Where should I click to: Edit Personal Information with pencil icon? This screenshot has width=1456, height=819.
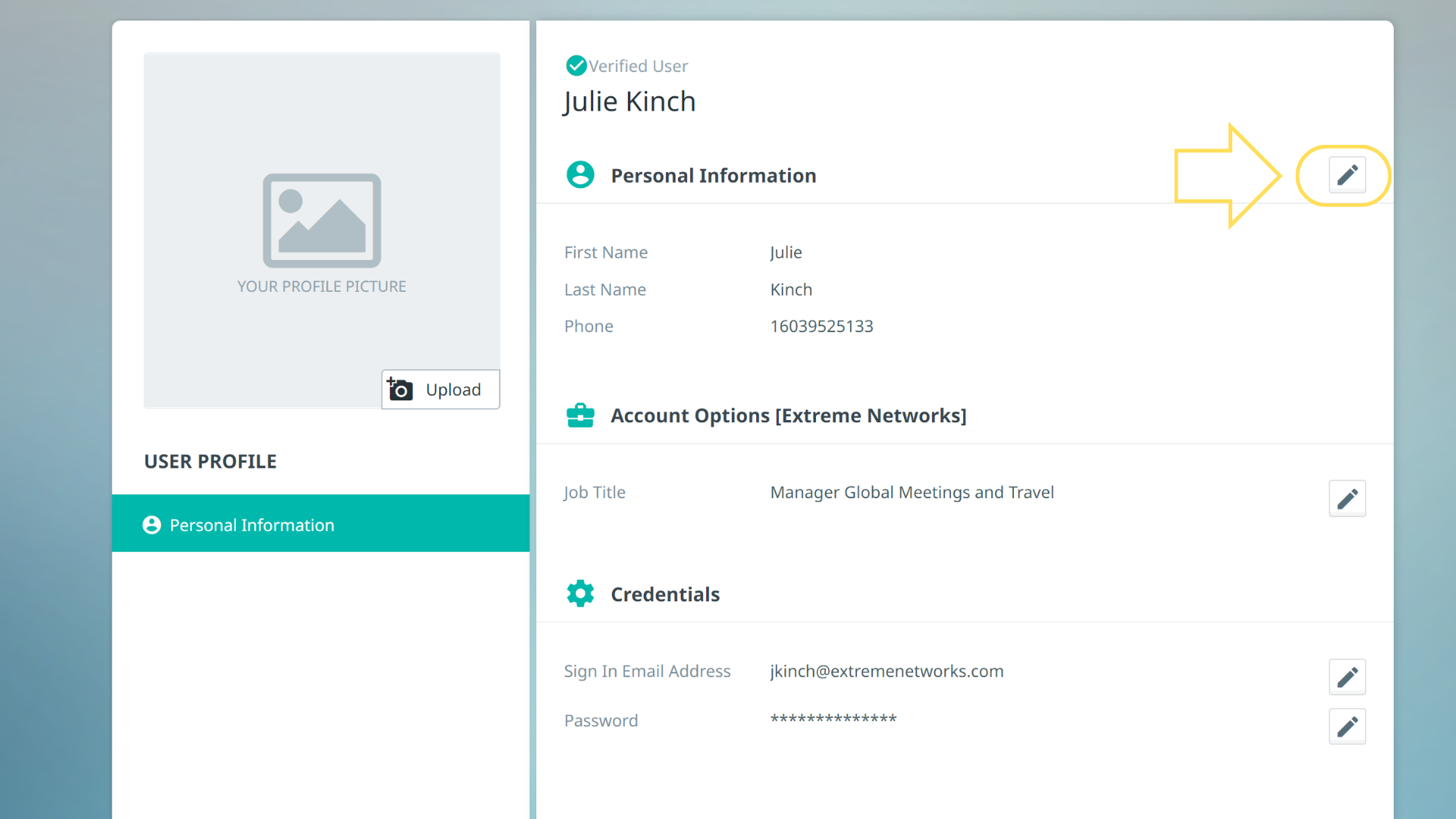pyautogui.click(x=1347, y=175)
